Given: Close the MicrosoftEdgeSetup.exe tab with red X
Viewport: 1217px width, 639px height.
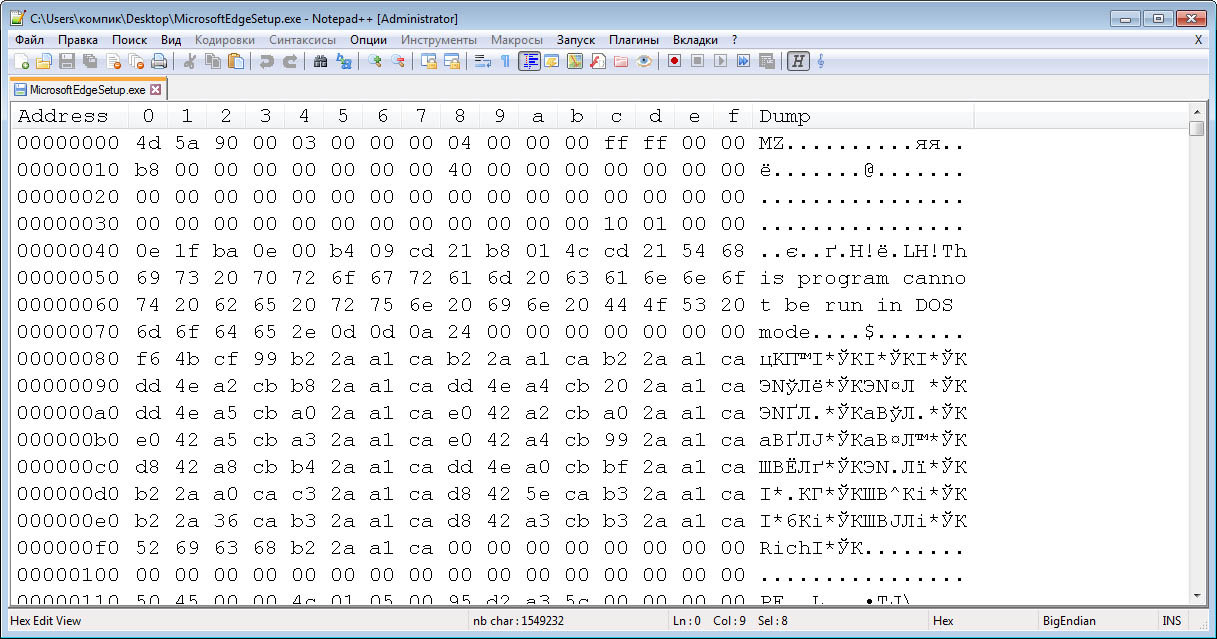Looking at the screenshot, I should 155,89.
